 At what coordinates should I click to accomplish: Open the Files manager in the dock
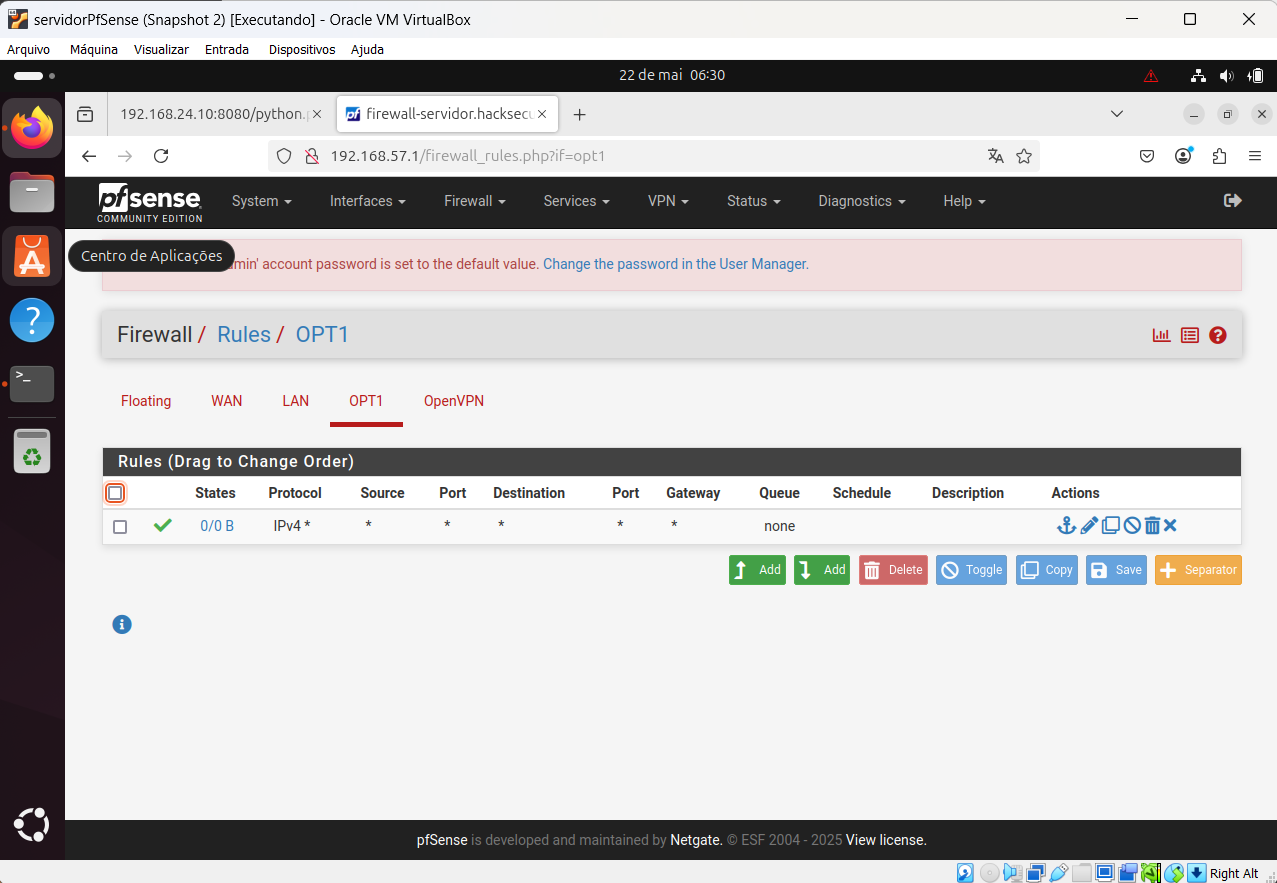coord(32,192)
